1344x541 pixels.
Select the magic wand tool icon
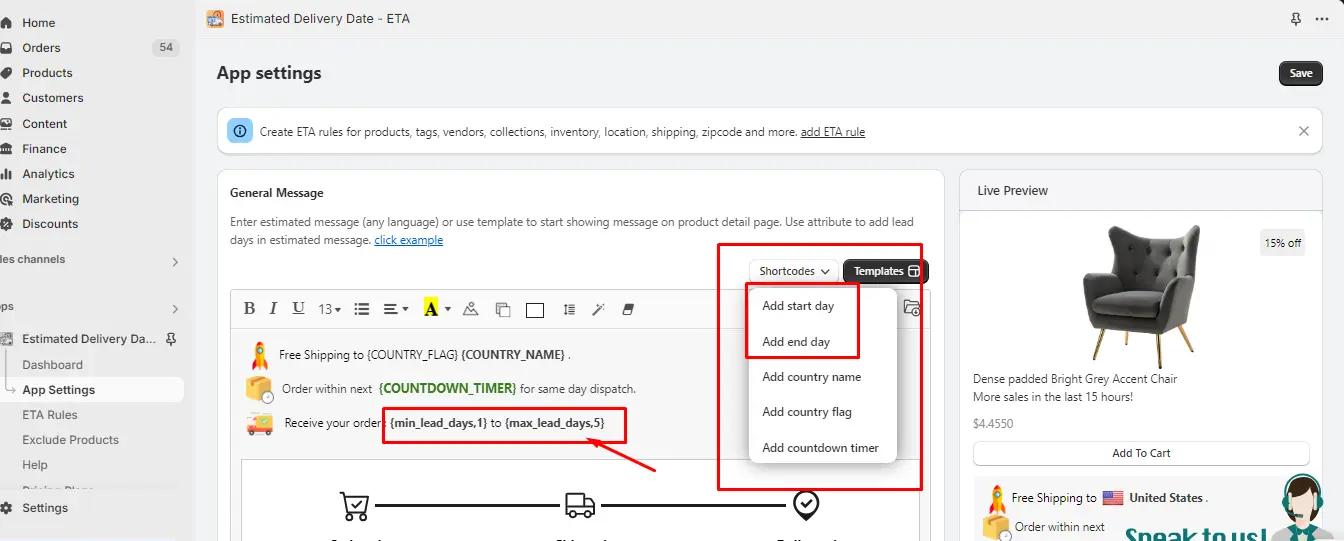598,309
